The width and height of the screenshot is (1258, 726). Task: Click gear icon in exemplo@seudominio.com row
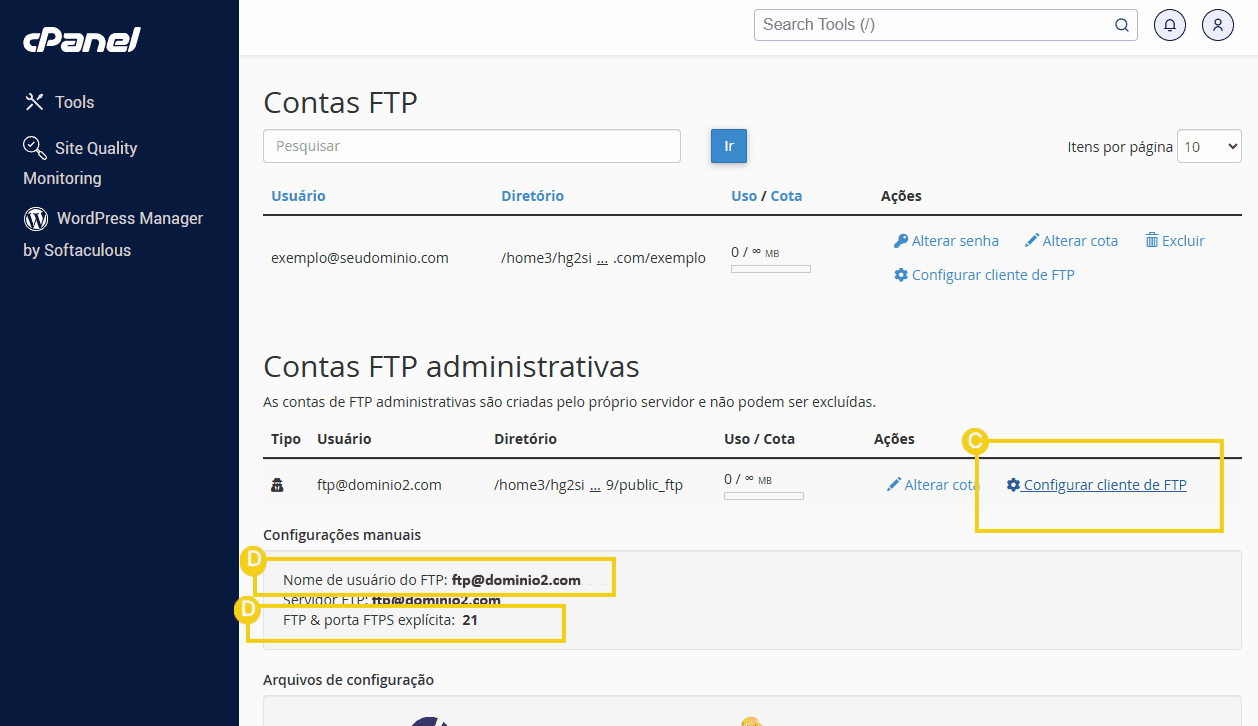click(901, 275)
